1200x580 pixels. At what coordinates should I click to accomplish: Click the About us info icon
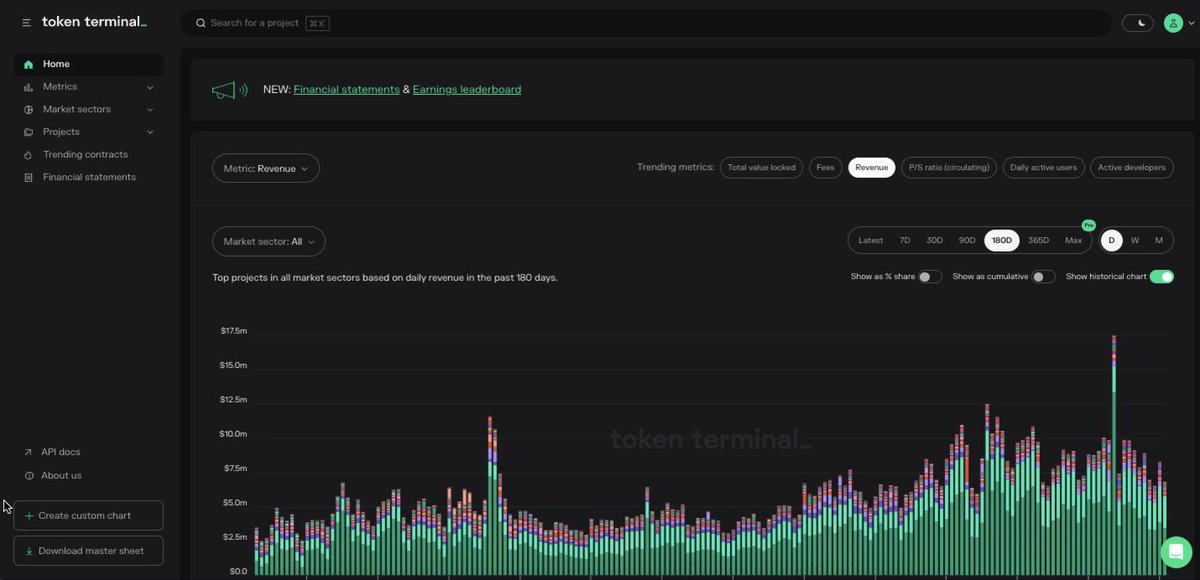coord(28,475)
